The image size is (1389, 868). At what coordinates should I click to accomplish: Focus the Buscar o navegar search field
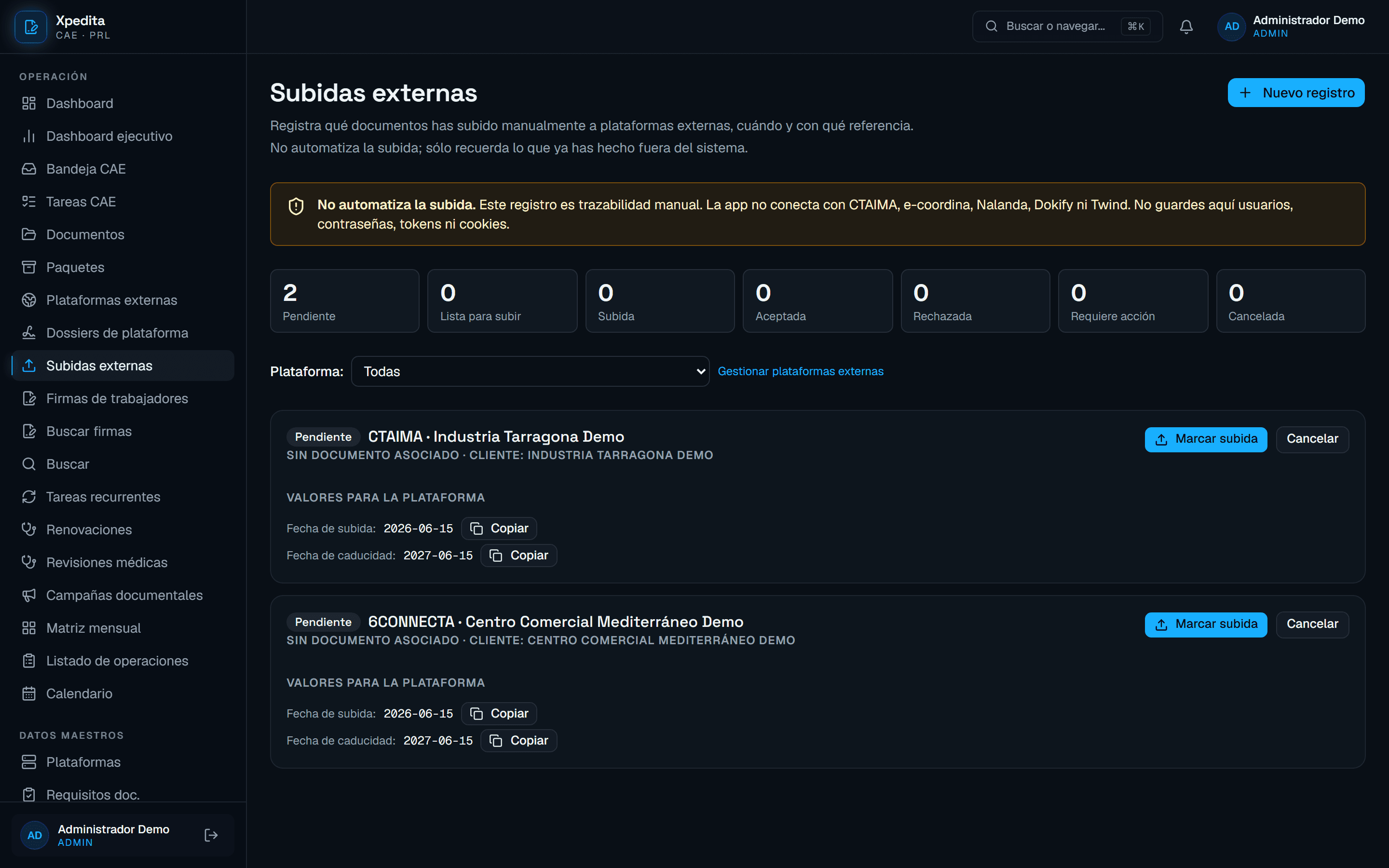[1067, 27]
